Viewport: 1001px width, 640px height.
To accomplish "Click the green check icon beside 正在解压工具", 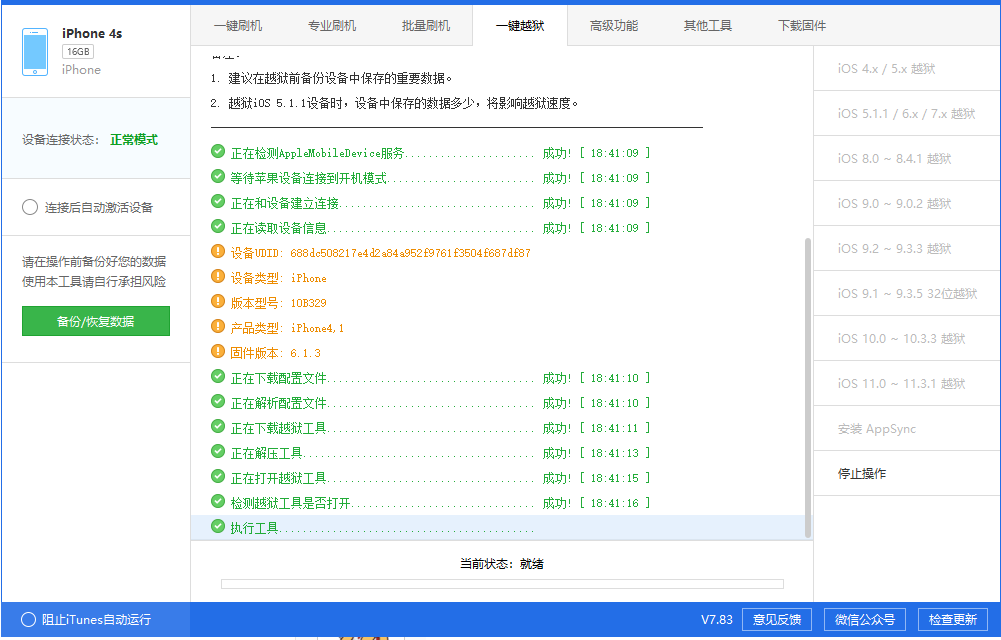I will coord(218,451).
